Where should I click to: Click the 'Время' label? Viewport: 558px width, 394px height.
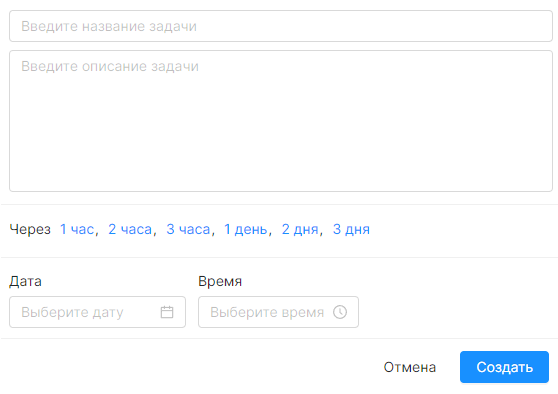tap(220, 281)
